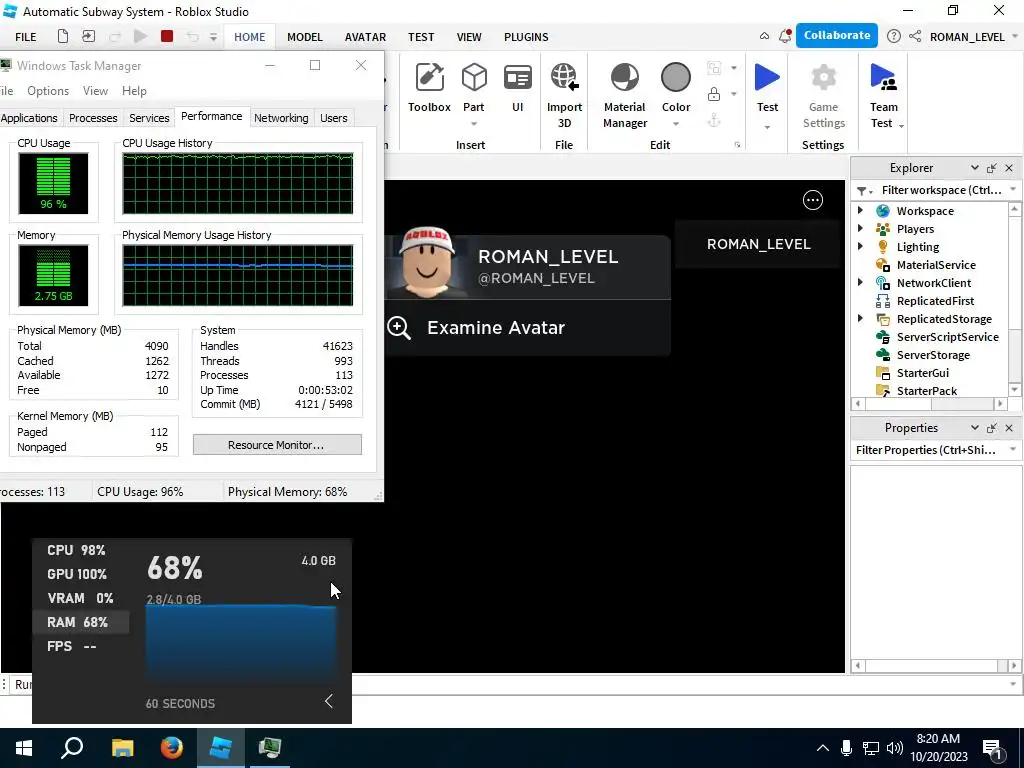Expand the Workspace tree node
Viewport: 1024px width, 768px height.
(860, 210)
